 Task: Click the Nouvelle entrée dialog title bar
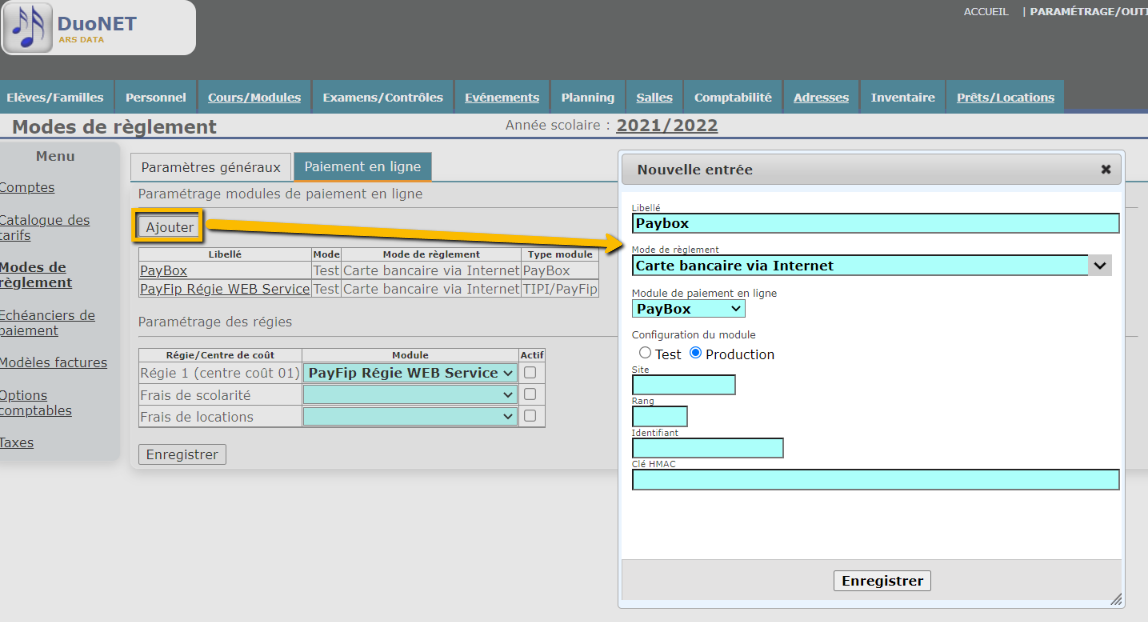[x=871, y=170]
